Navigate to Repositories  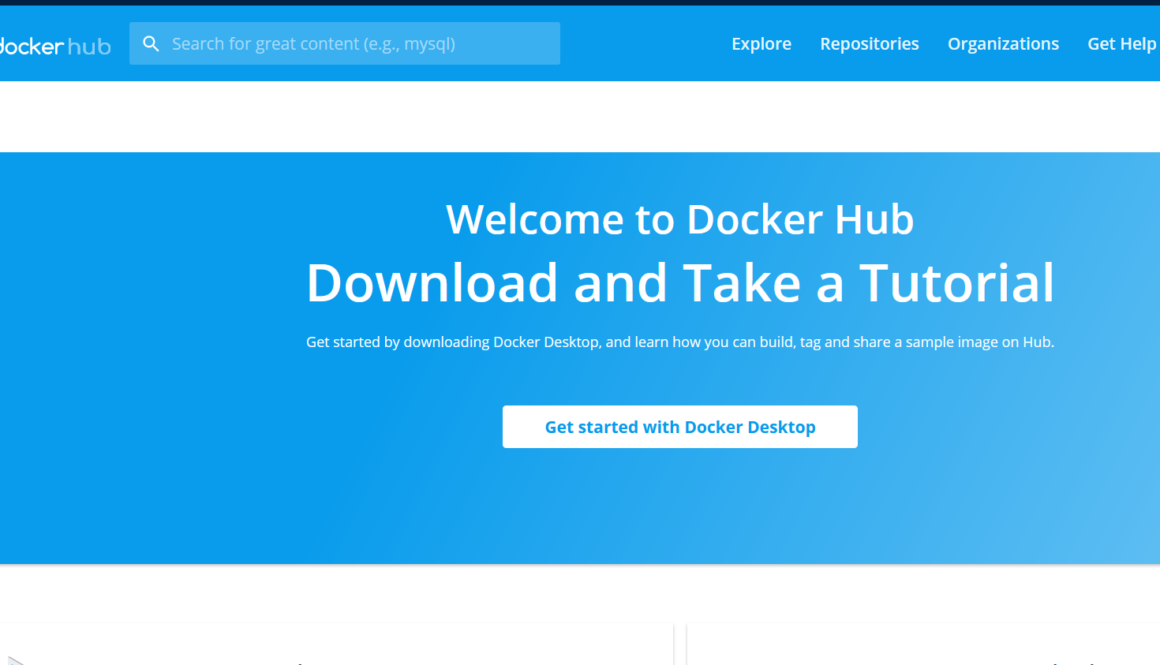869,43
